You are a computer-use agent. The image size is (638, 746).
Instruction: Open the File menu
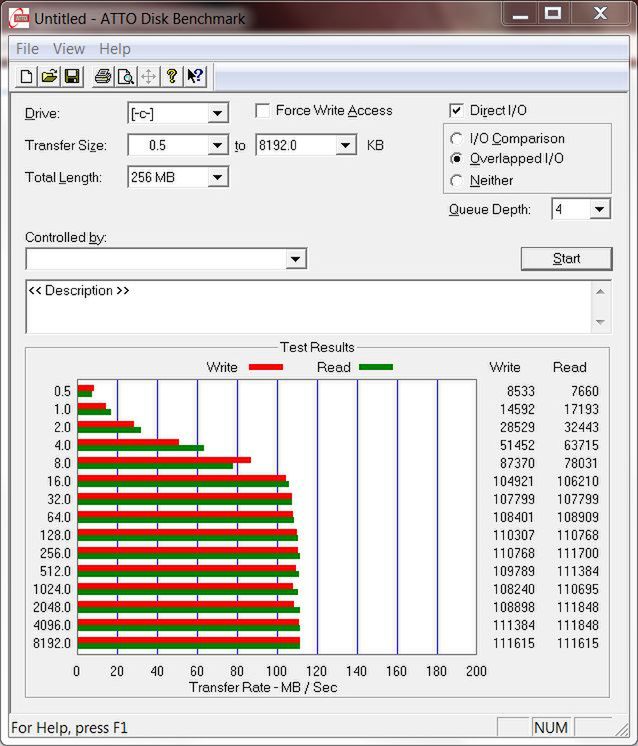27,49
